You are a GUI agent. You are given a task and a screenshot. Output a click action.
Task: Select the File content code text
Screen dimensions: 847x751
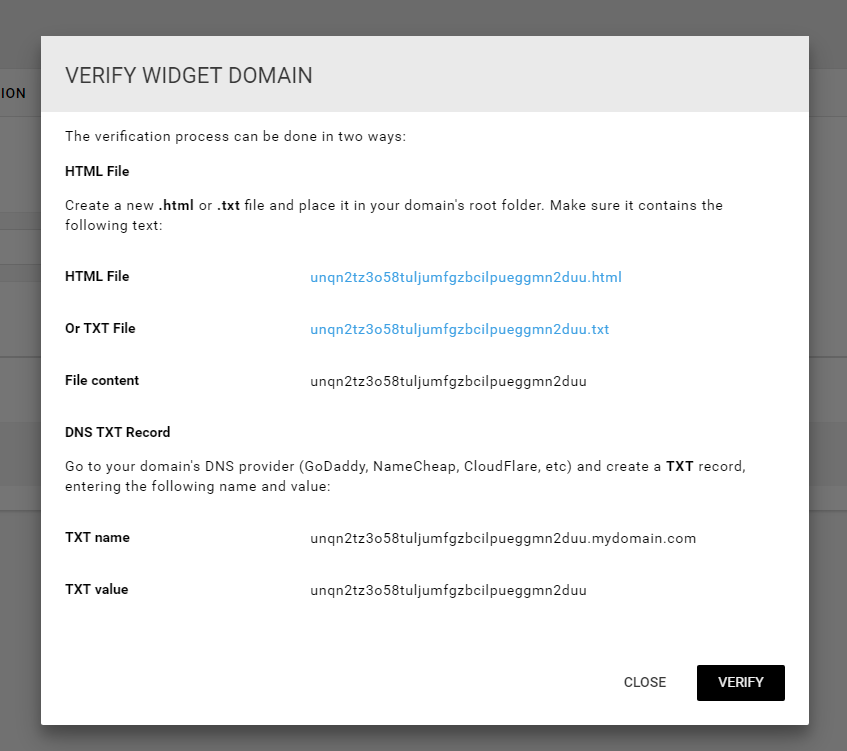coord(448,381)
